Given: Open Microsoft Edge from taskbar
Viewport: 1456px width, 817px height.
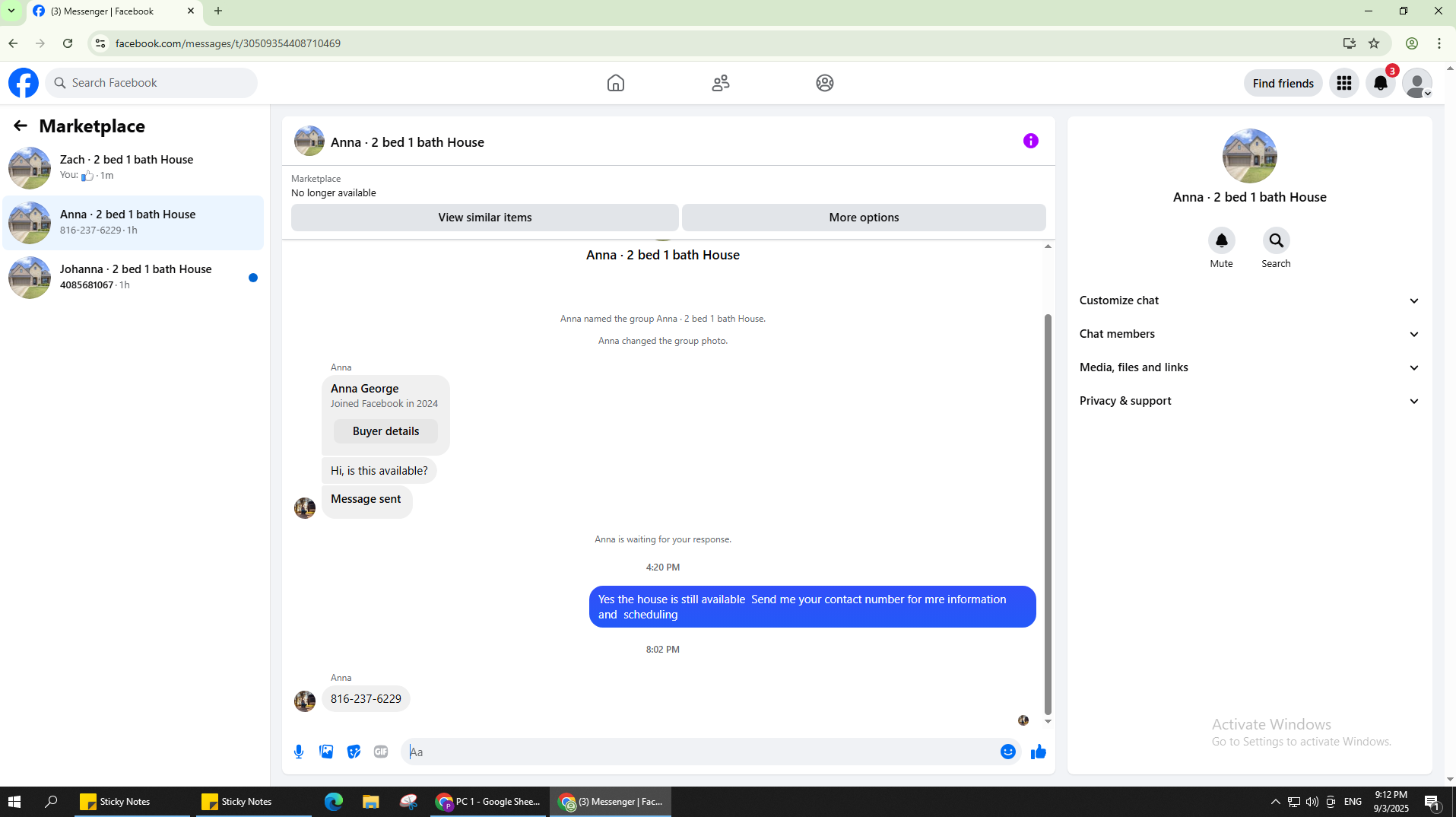Looking at the screenshot, I should tap(334, 802).
